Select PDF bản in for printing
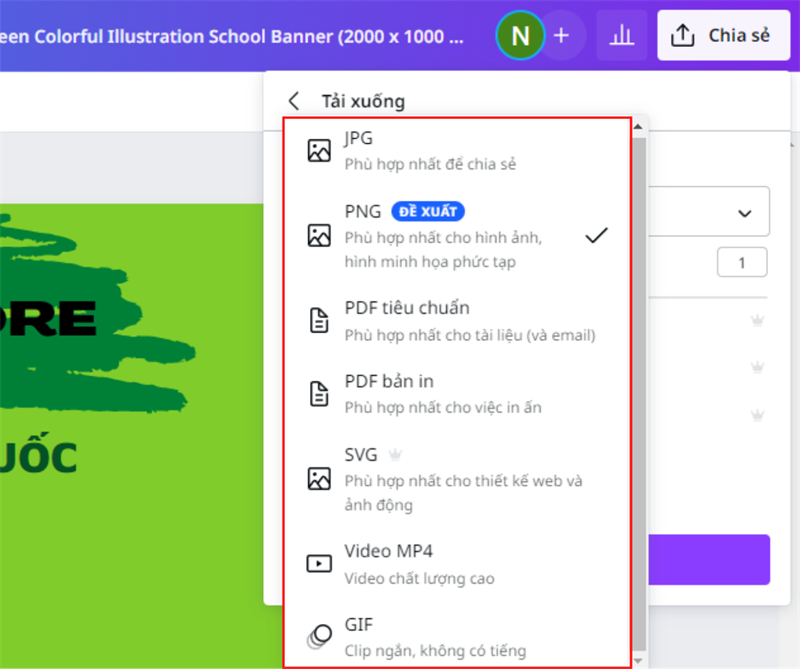Viewport: 800px width, 669px height. click(x=445, y=394)
